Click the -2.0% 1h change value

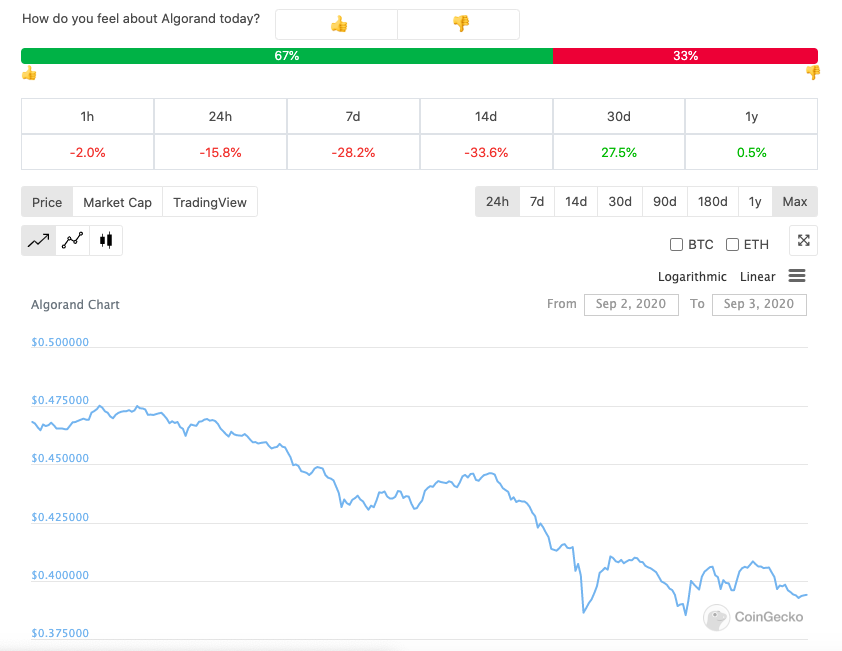(x=88, y=153)
